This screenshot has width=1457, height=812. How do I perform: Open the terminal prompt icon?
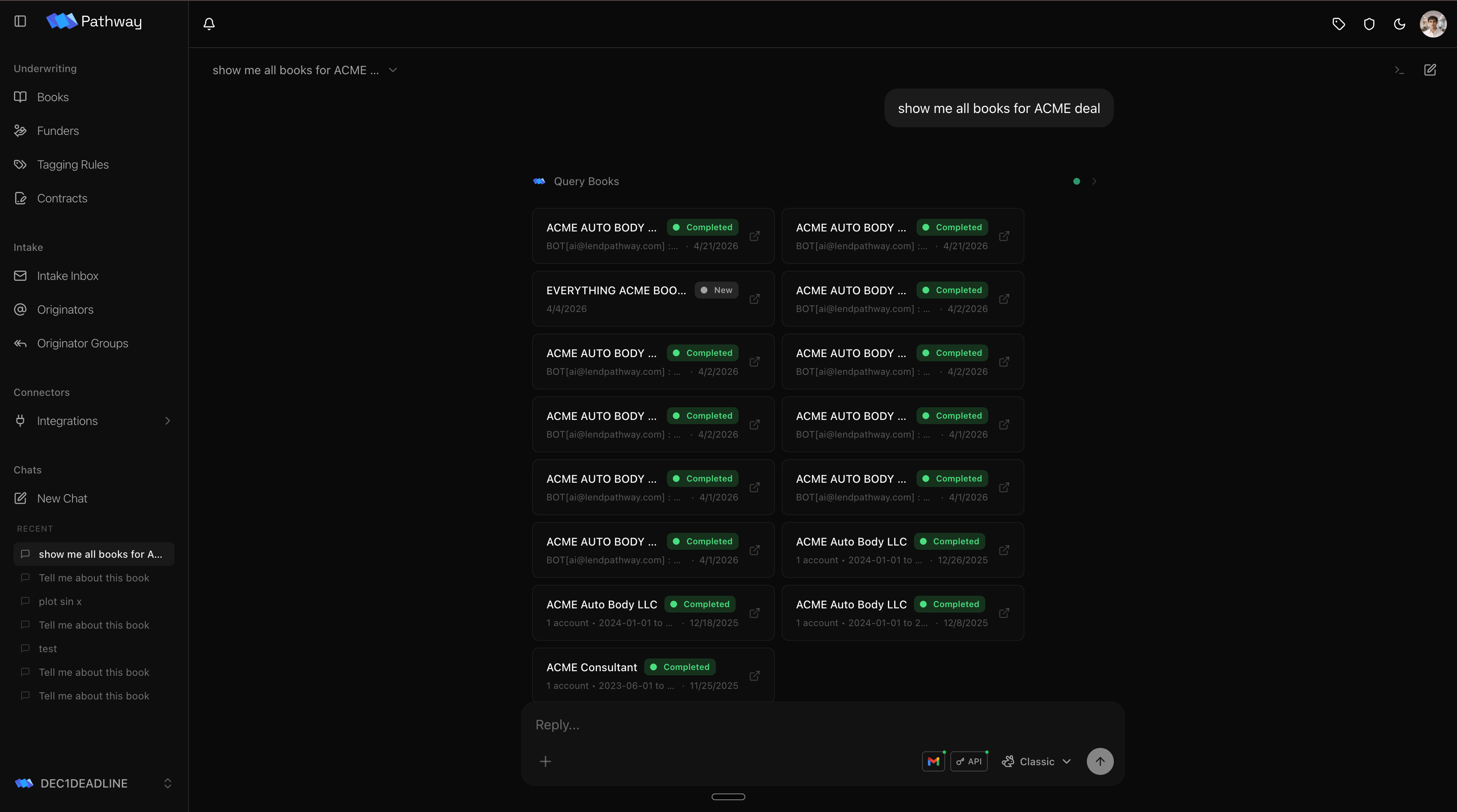tap(1399, 70)
